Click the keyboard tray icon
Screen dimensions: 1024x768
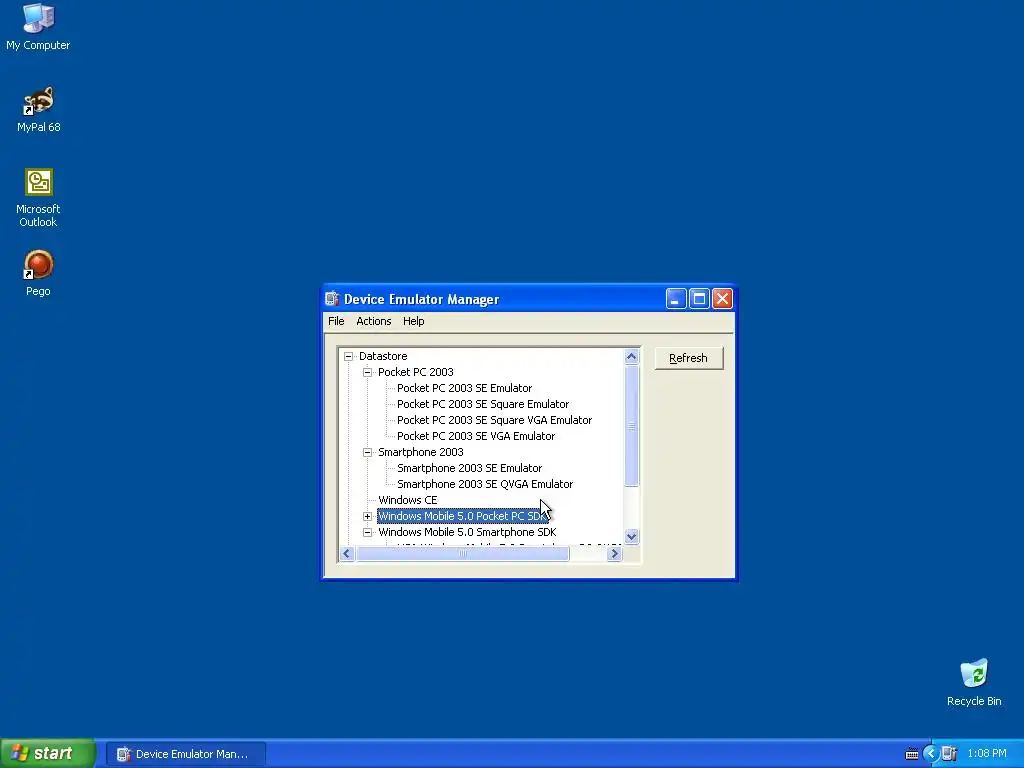912,754
